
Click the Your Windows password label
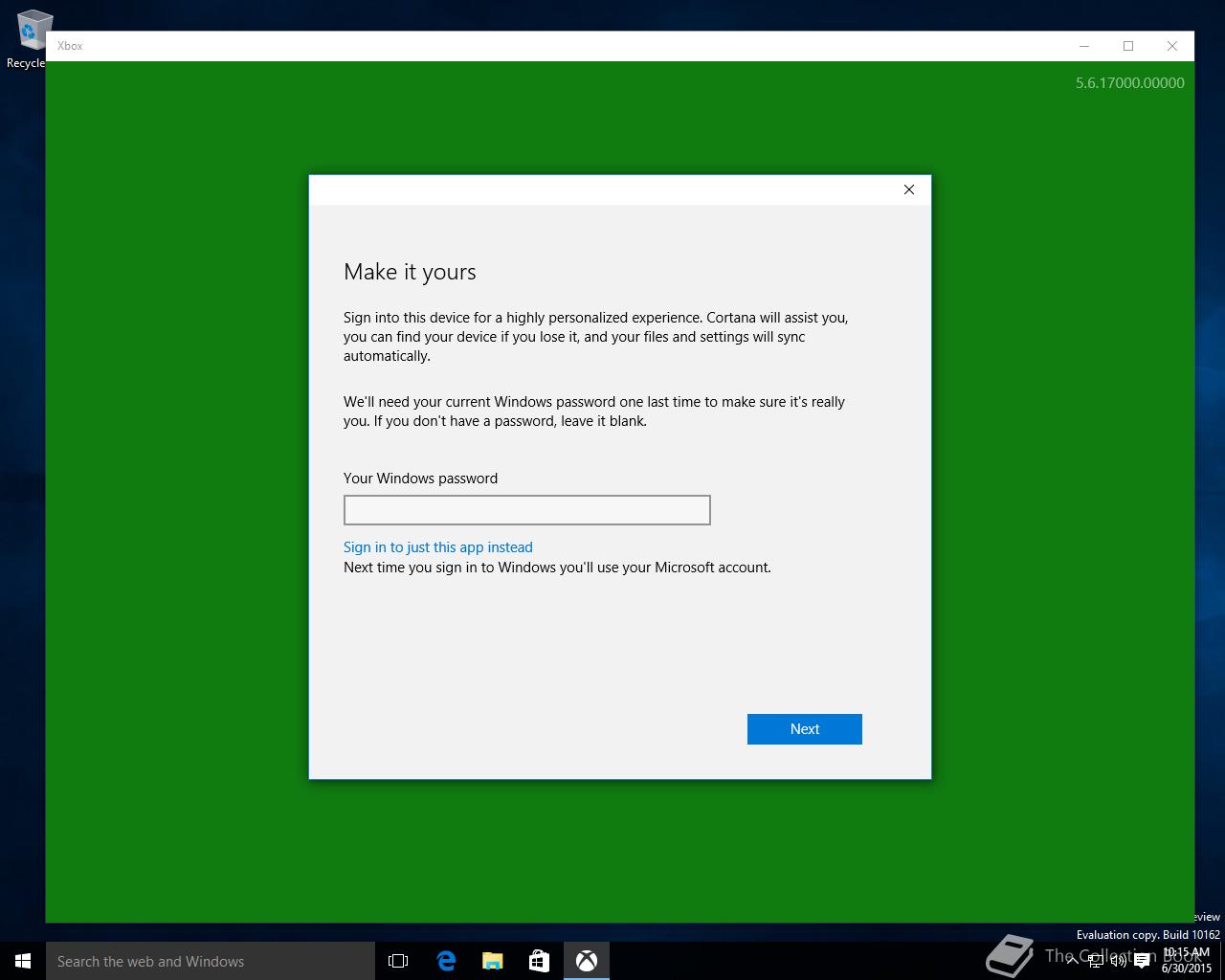click(x=420, y=479)
